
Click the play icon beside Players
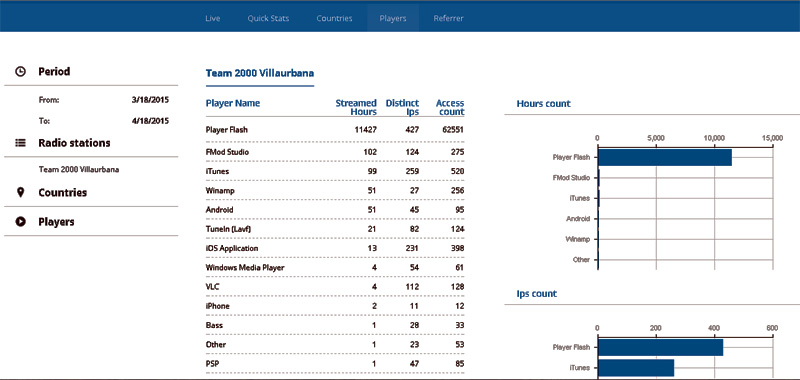20,222
